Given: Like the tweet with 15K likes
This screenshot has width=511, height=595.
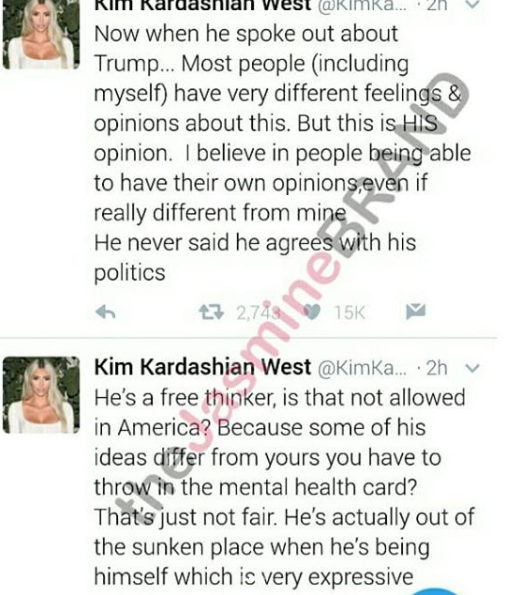Looking at the screenshot, I should [x=312, y=312].
